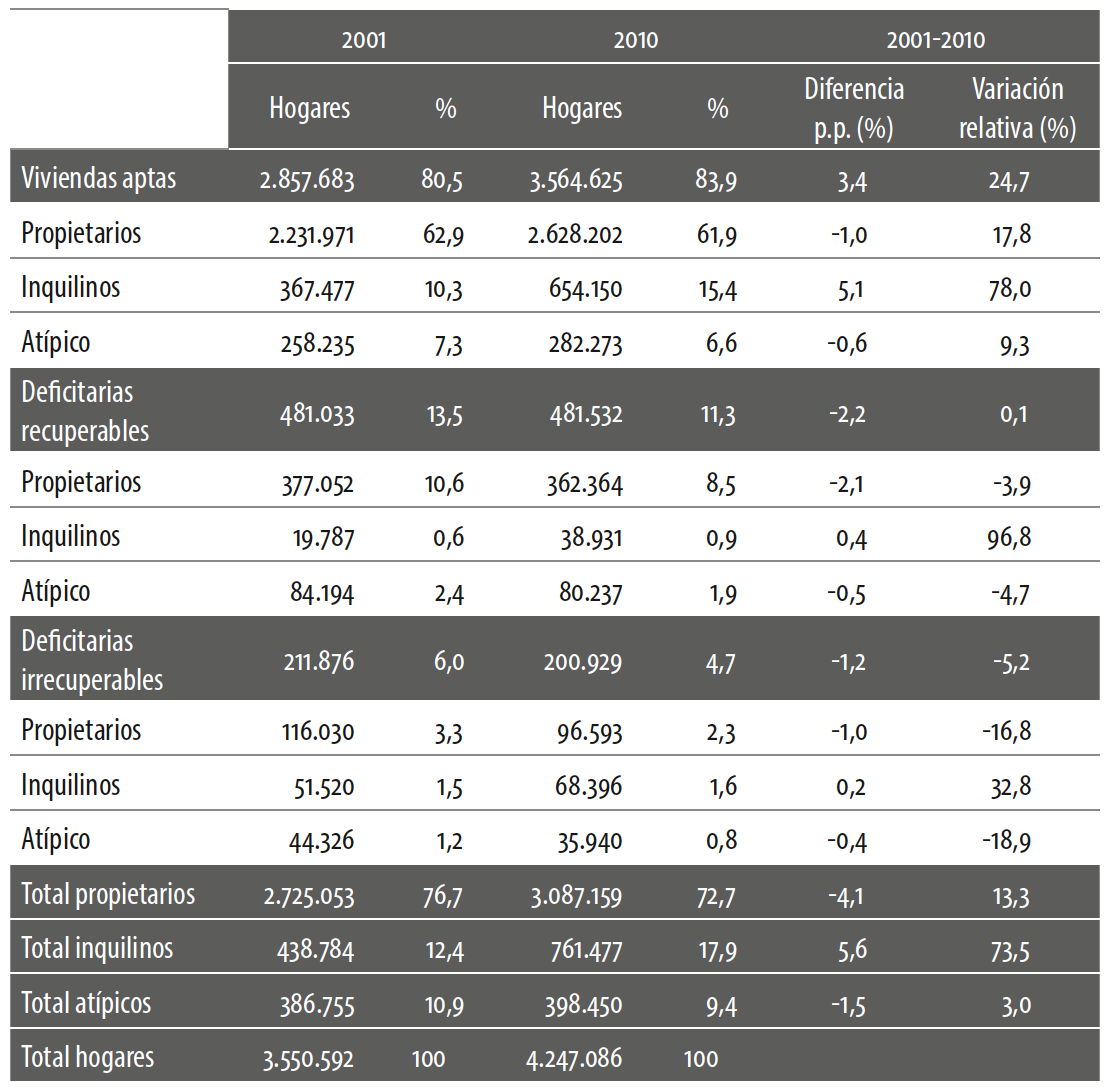Click the 2010 column group header
This screenshot has width=1108, height=1088.
(x=636, y=40)
